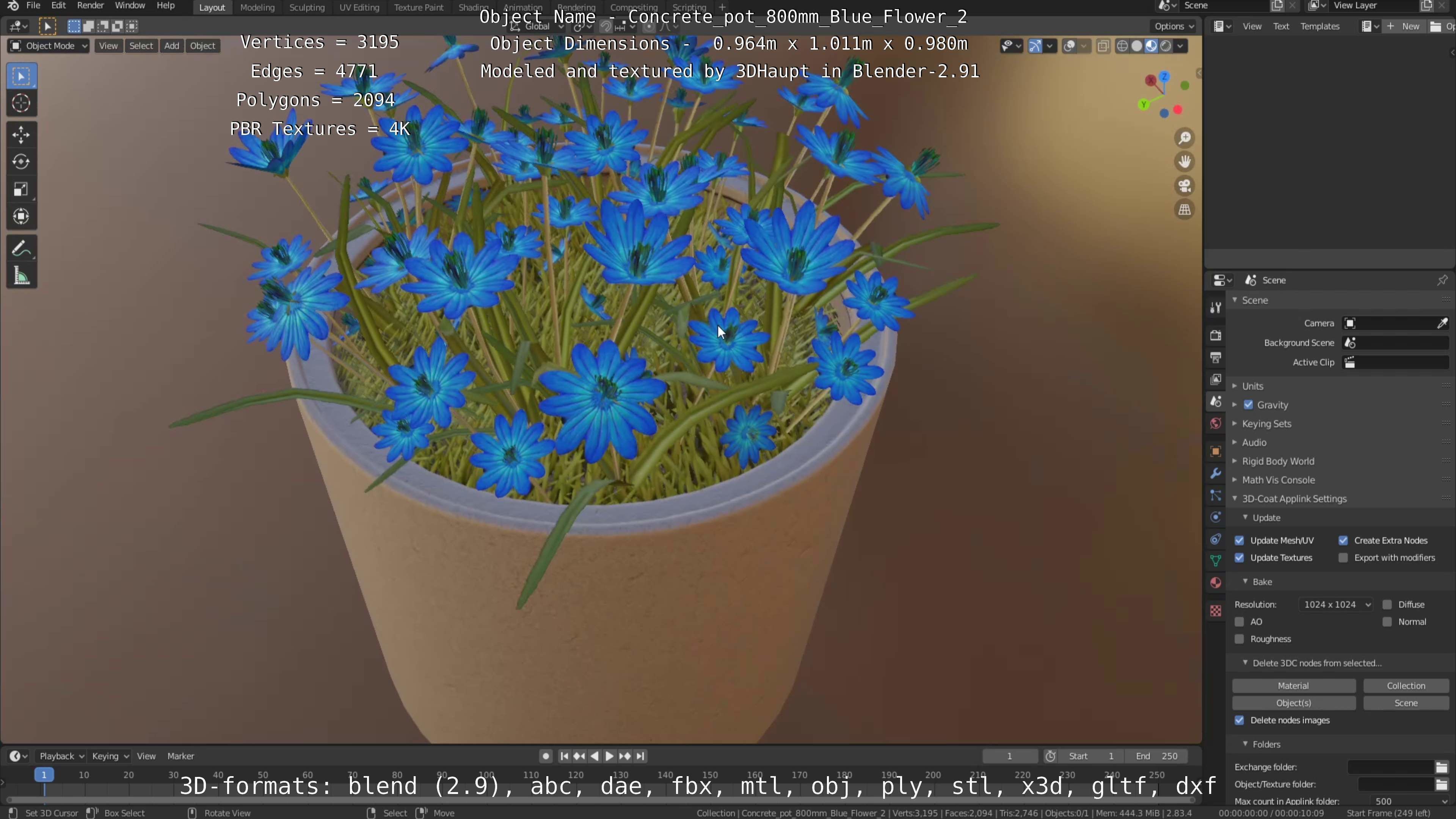Click the Collection delete button
The width and height of the screenshot is (1456, 819).
tap(1406, 686)
